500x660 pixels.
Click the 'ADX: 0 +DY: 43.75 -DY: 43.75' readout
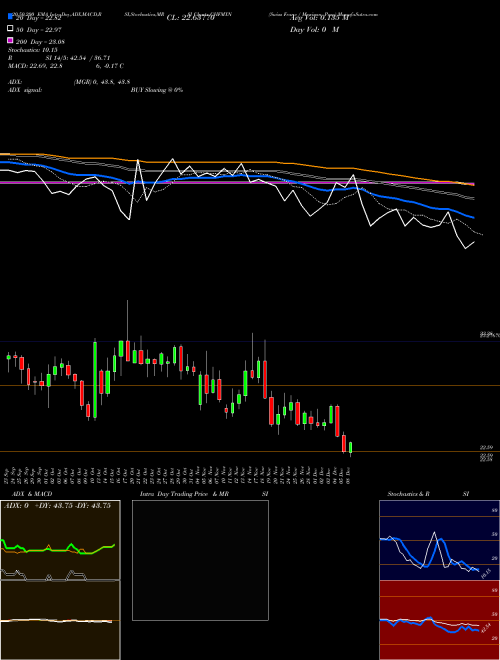click(57, 506)
